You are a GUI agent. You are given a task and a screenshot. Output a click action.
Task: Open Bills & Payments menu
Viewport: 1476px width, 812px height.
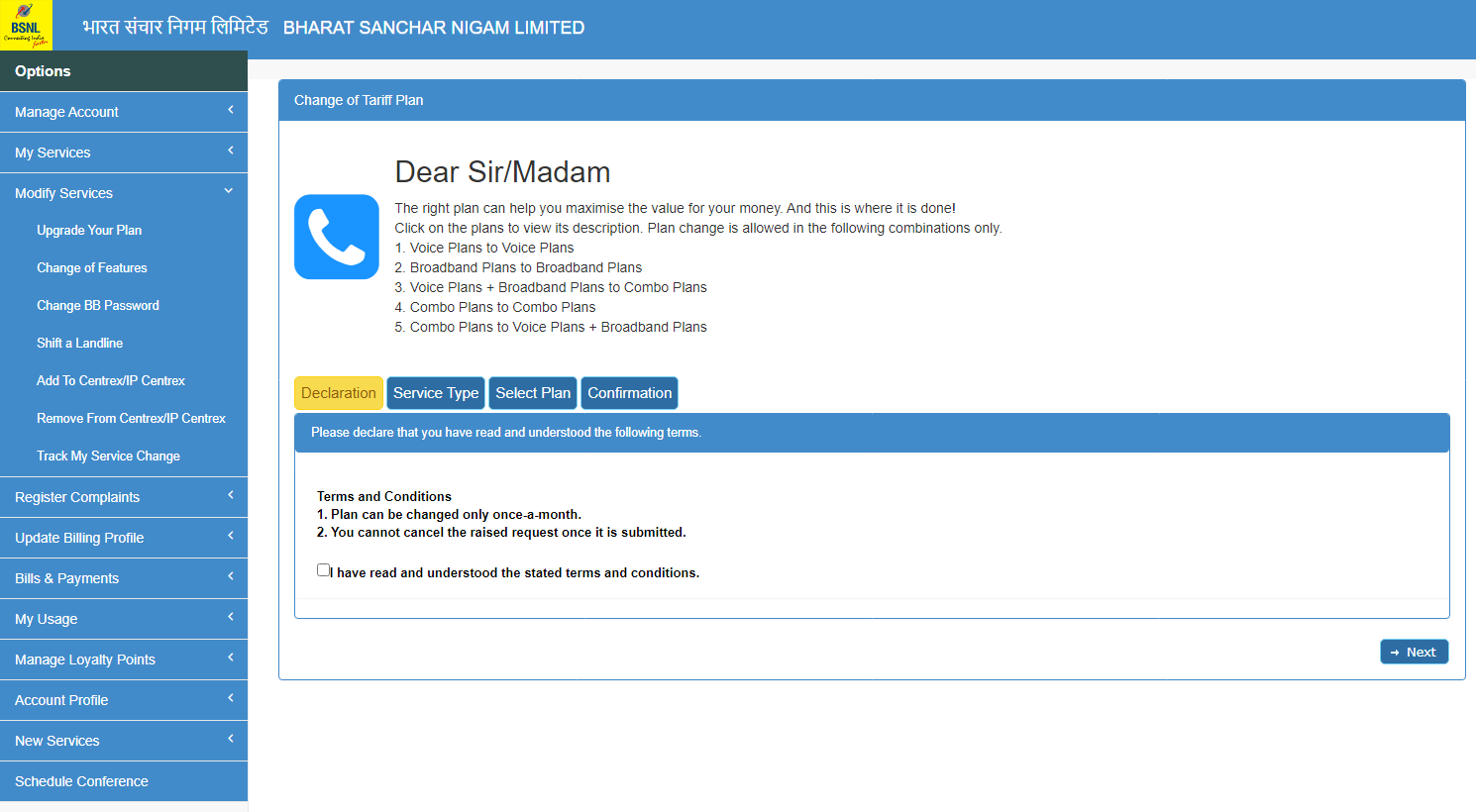pos(124,578)
